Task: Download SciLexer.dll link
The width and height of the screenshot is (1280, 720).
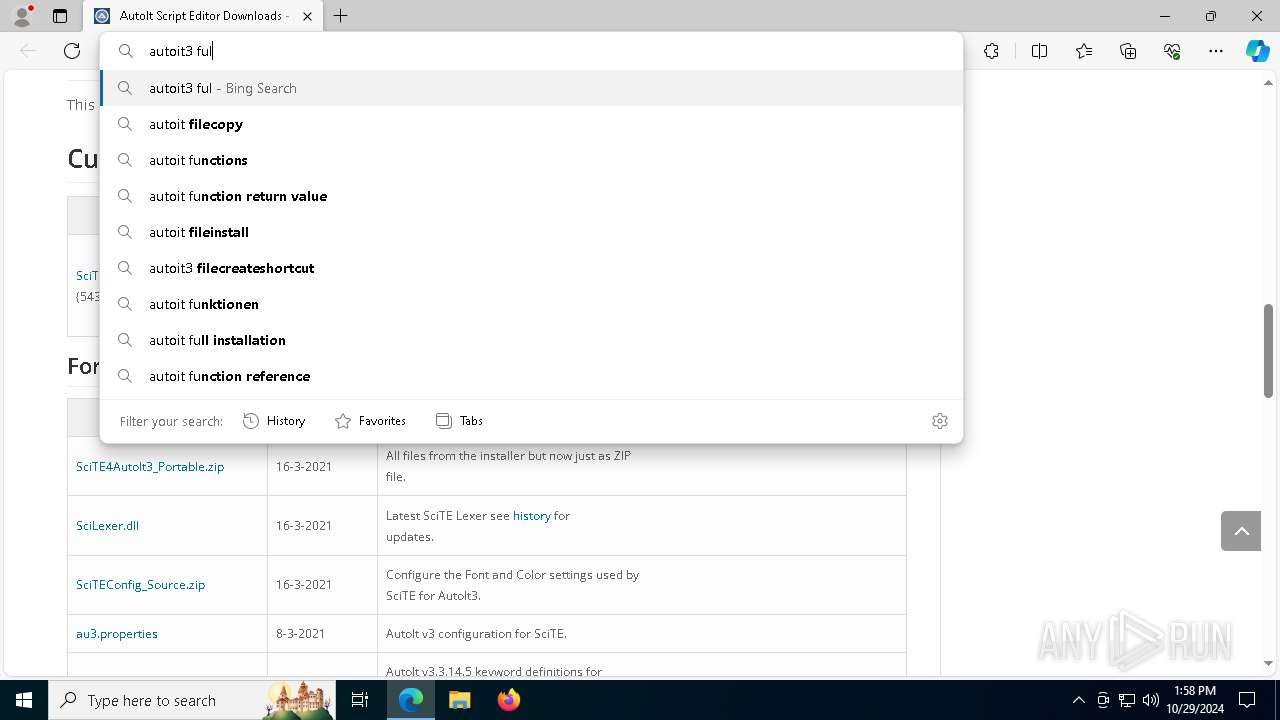Action: 107,525
